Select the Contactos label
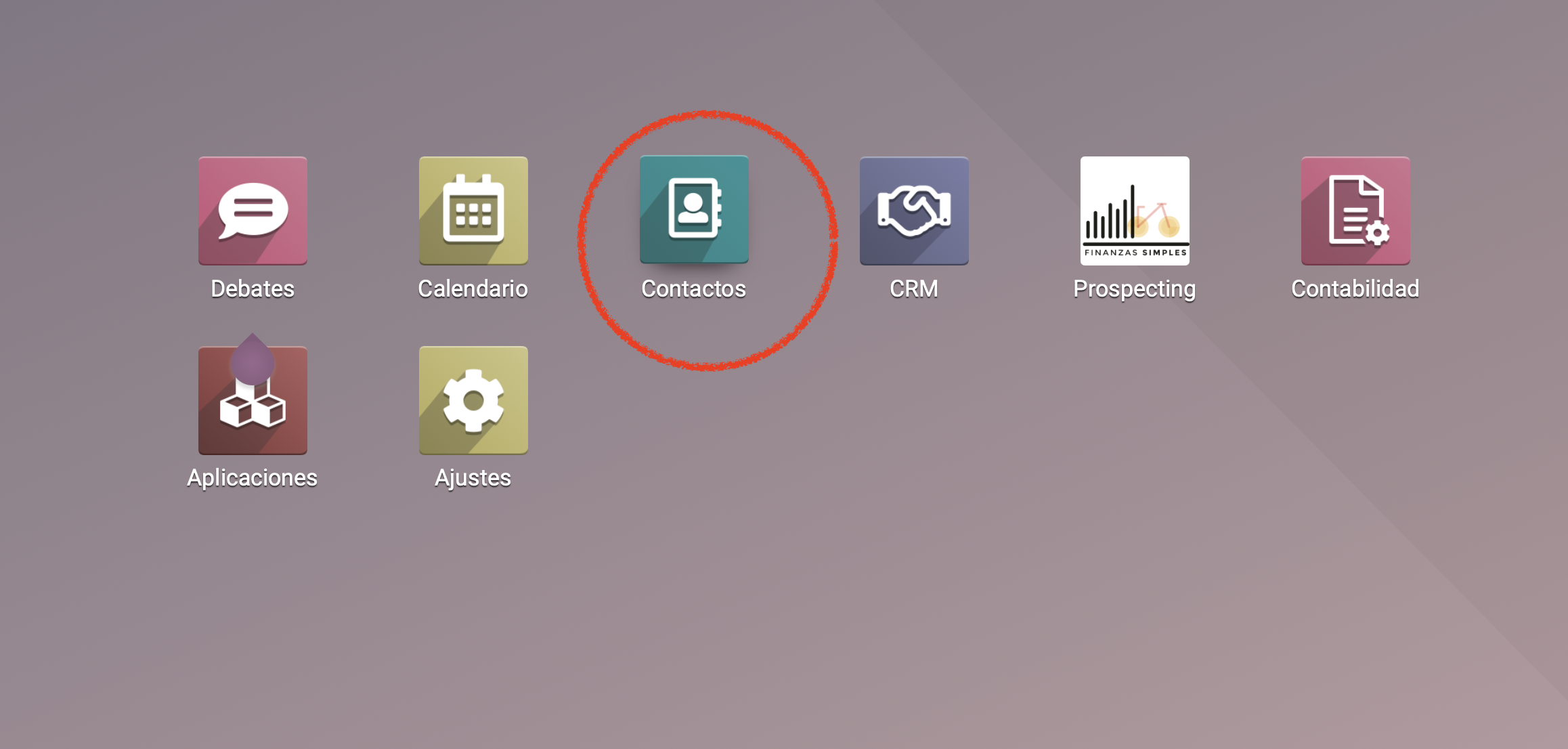The height and width of the screenshot is (749, 1568). tap(694, 289)
